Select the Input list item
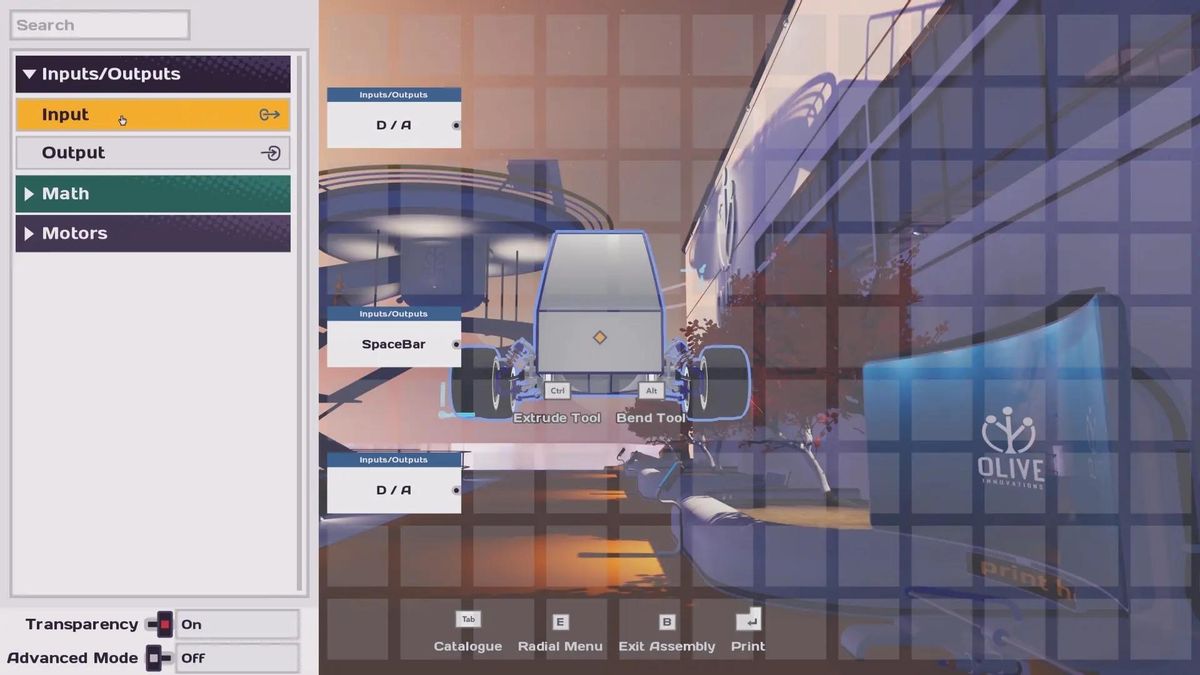 click(140, 115)
